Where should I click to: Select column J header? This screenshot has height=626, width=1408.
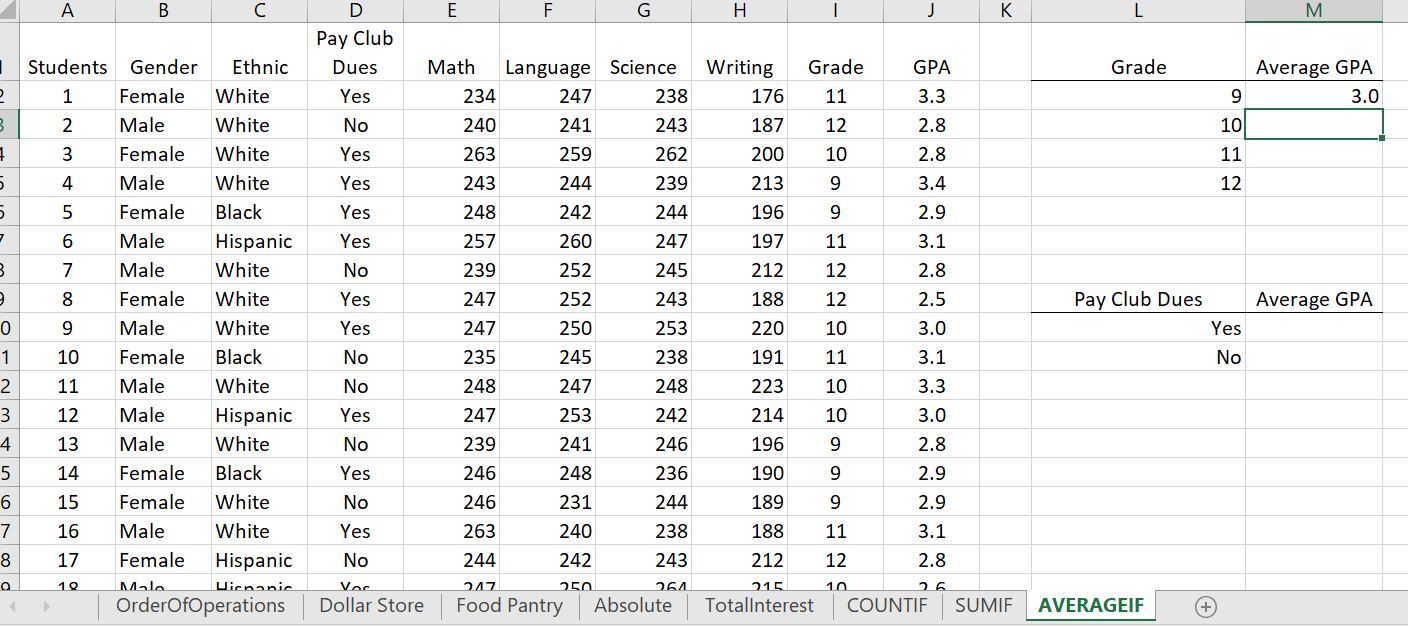click(x=931, y=11)
